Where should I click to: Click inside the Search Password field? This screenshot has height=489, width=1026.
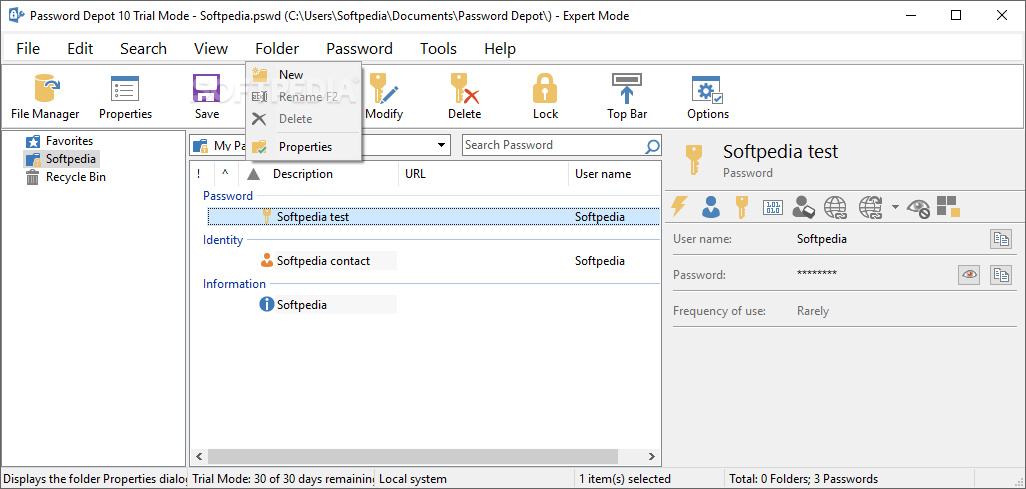click(553, 145)
